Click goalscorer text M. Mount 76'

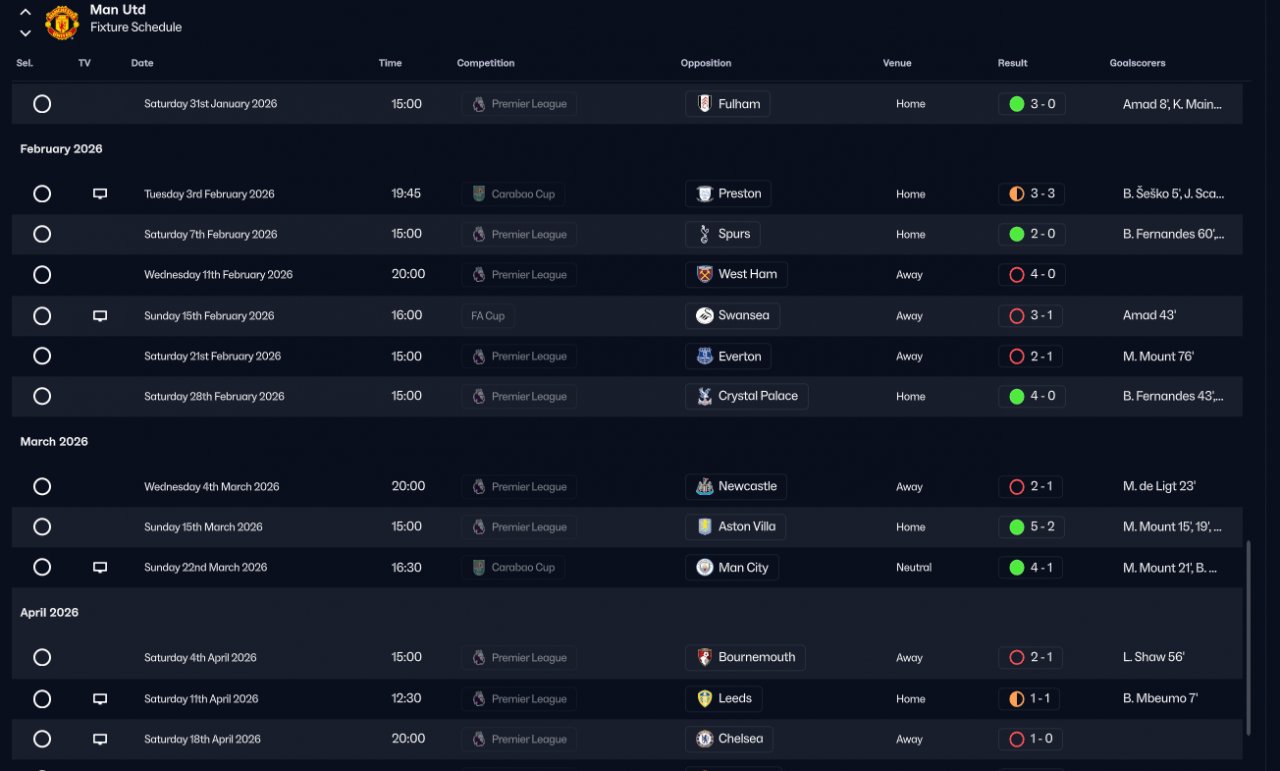(1158, 356)
